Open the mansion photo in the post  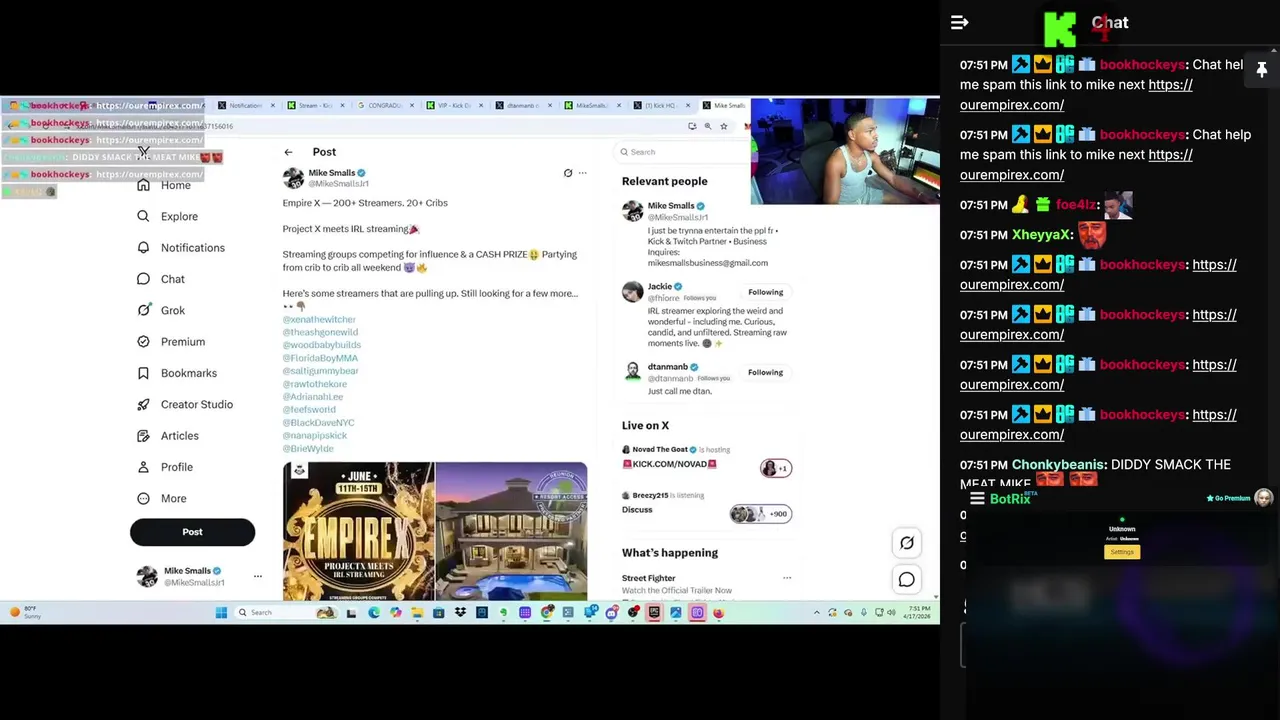pos(511,531)
